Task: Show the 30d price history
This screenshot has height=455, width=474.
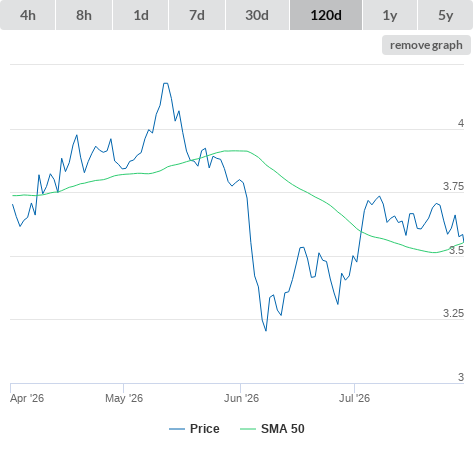Action: (x=257, y=15)
